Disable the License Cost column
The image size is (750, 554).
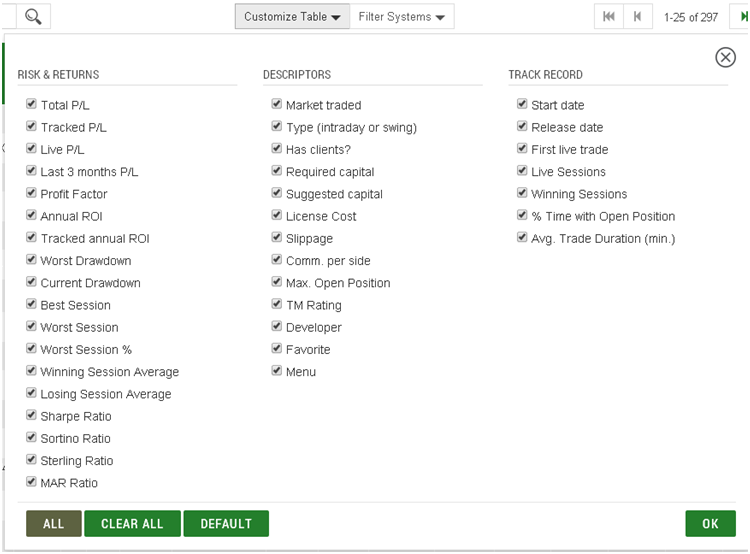click(276, 215)
